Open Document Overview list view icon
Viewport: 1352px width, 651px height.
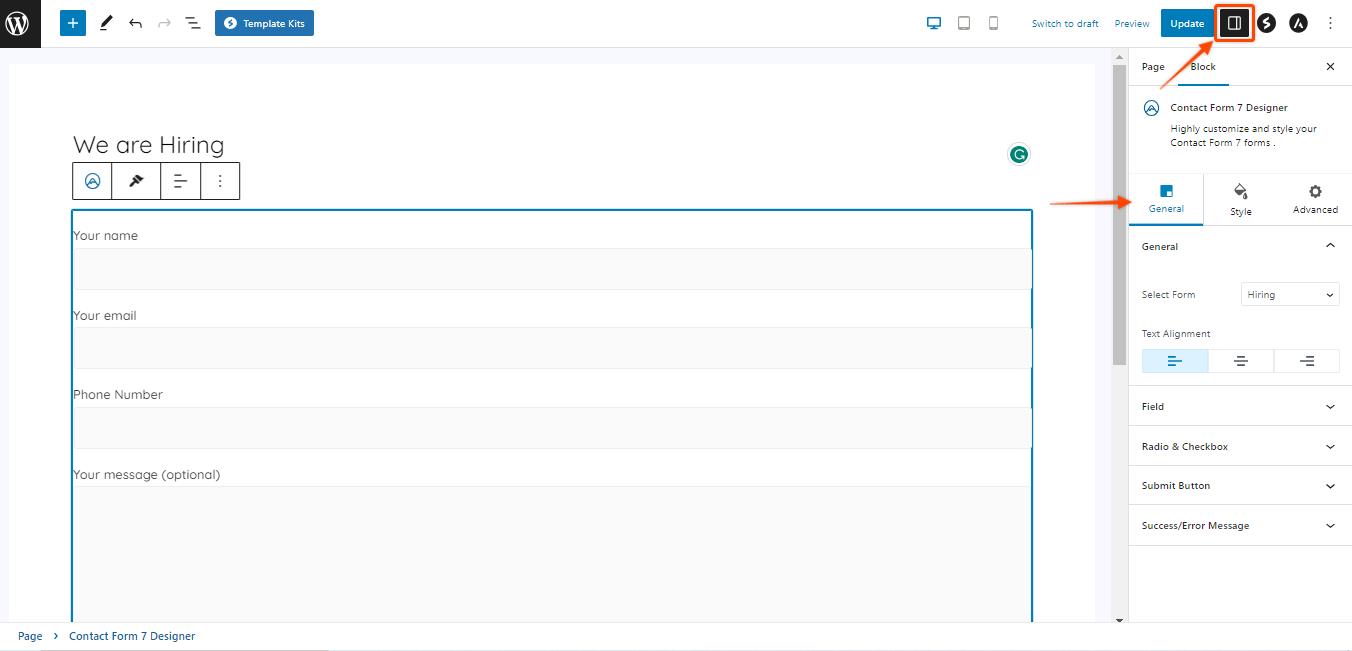(193, 23)
